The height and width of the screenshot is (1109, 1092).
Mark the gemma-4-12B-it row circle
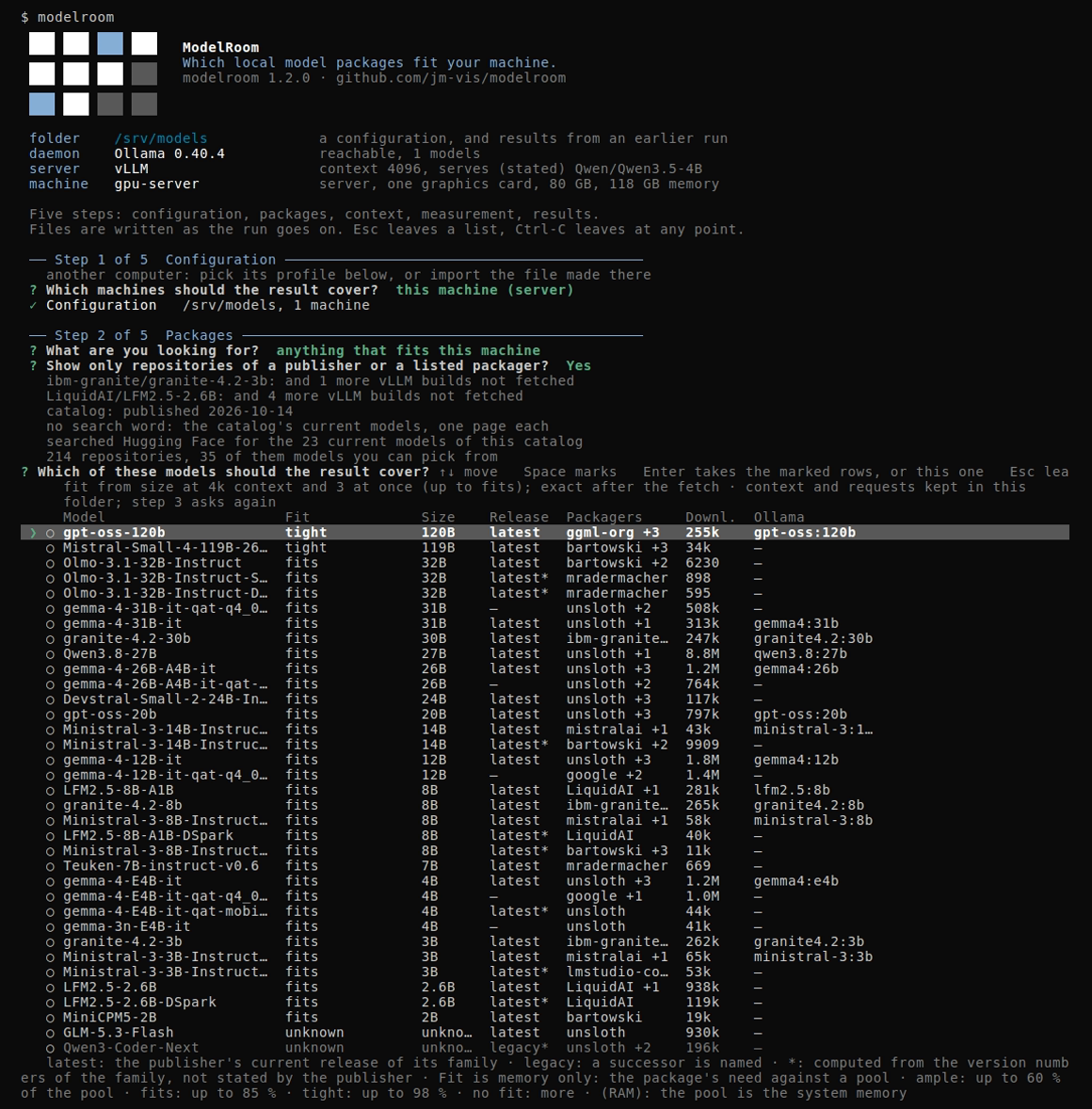(x=50, y=761)
